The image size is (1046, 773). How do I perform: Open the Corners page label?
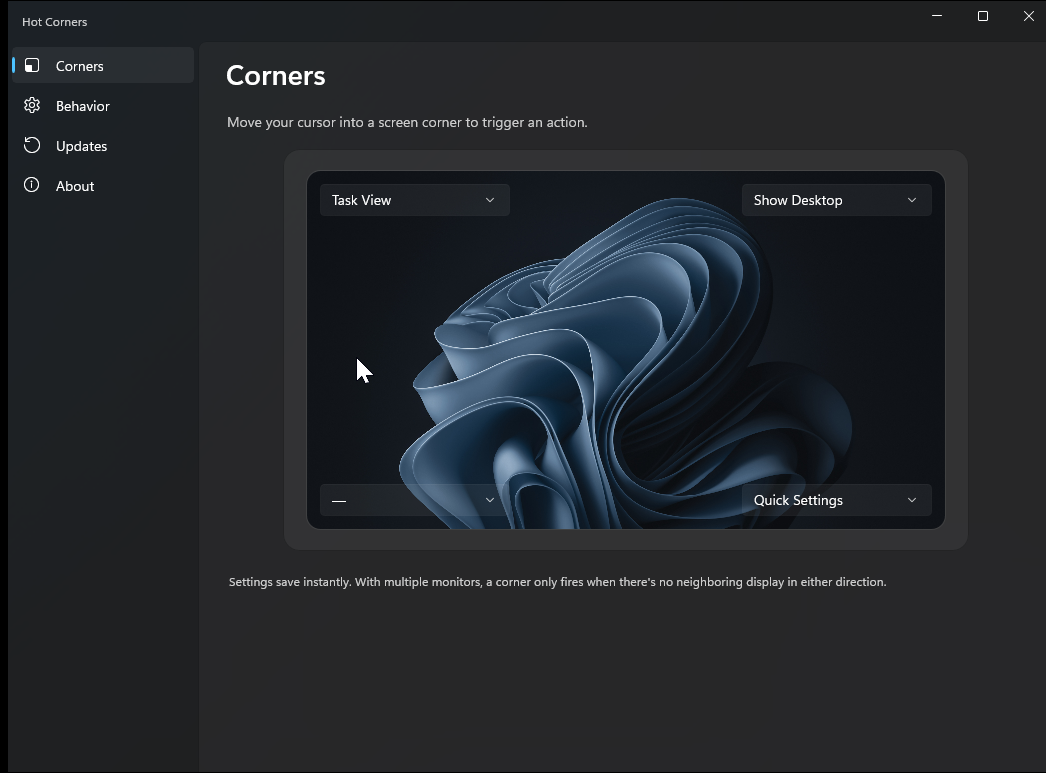[x=79, y=66]
